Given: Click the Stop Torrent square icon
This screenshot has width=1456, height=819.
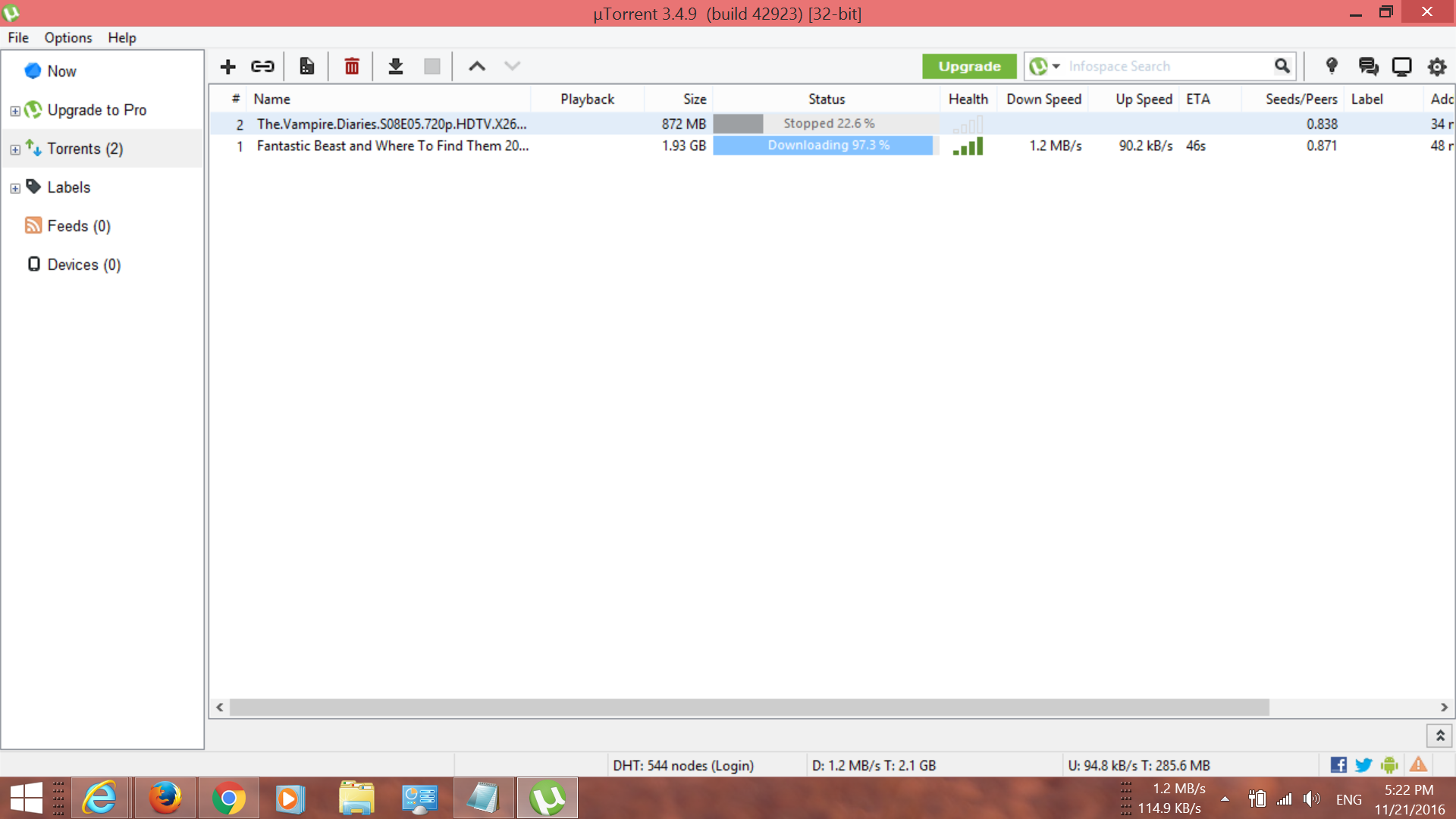Looking at the screenshot, I should click(x=432, y=67).
